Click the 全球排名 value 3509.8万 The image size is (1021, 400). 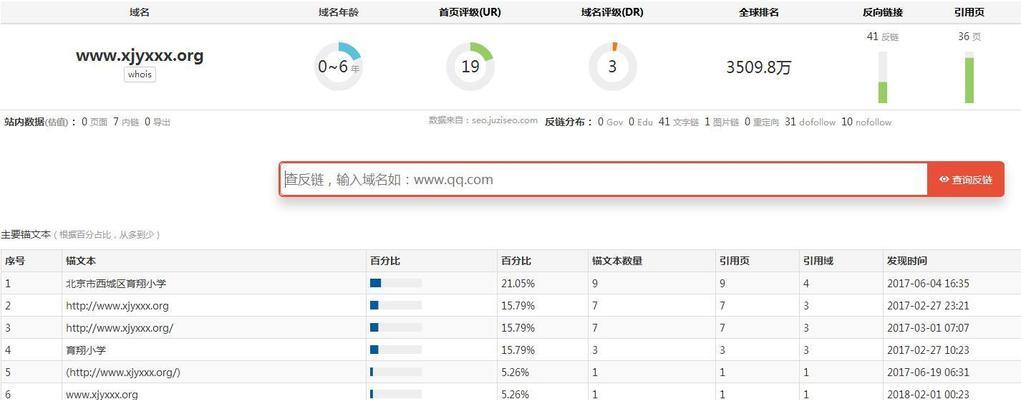coord(758,68)
